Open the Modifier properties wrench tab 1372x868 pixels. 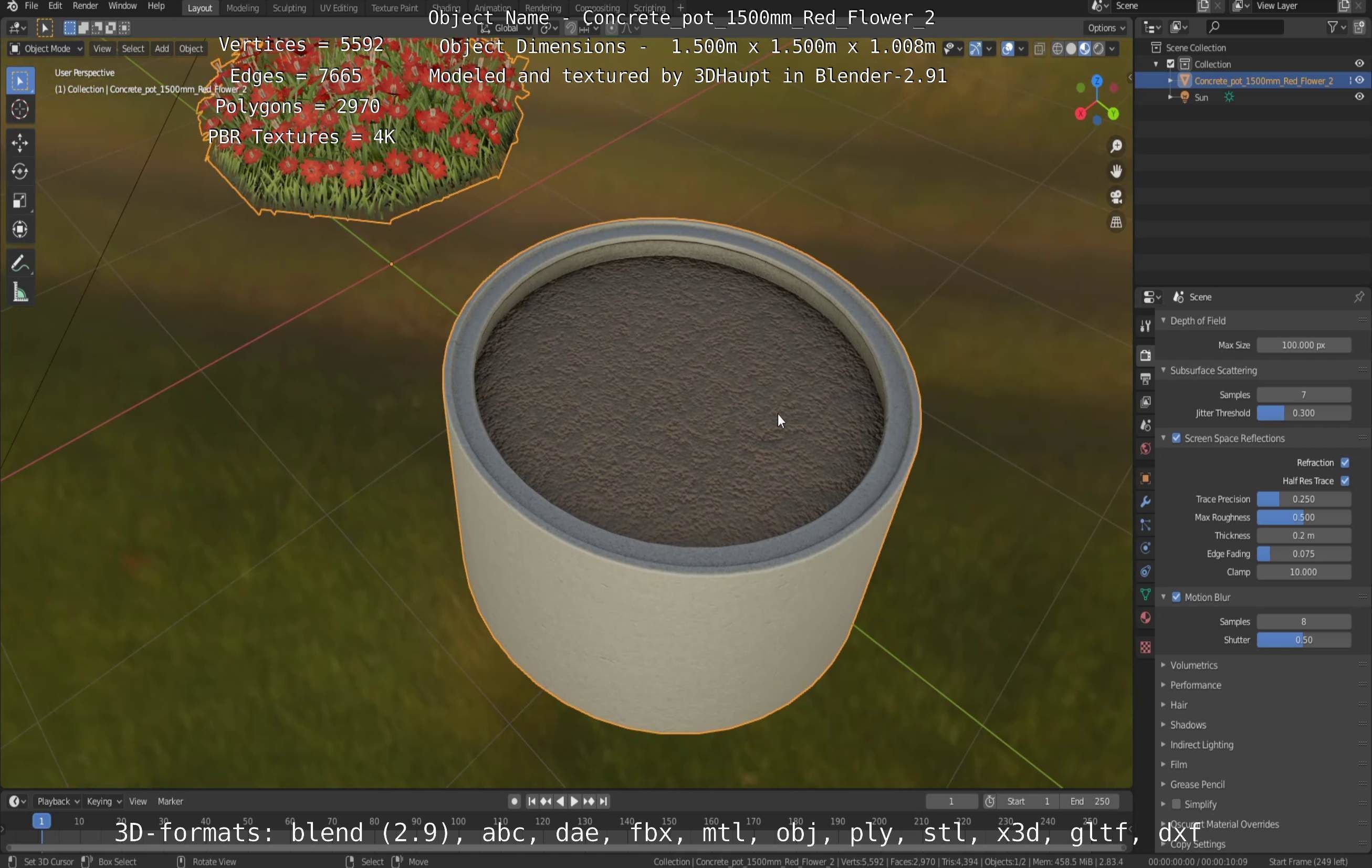(x=1145, y=502)
